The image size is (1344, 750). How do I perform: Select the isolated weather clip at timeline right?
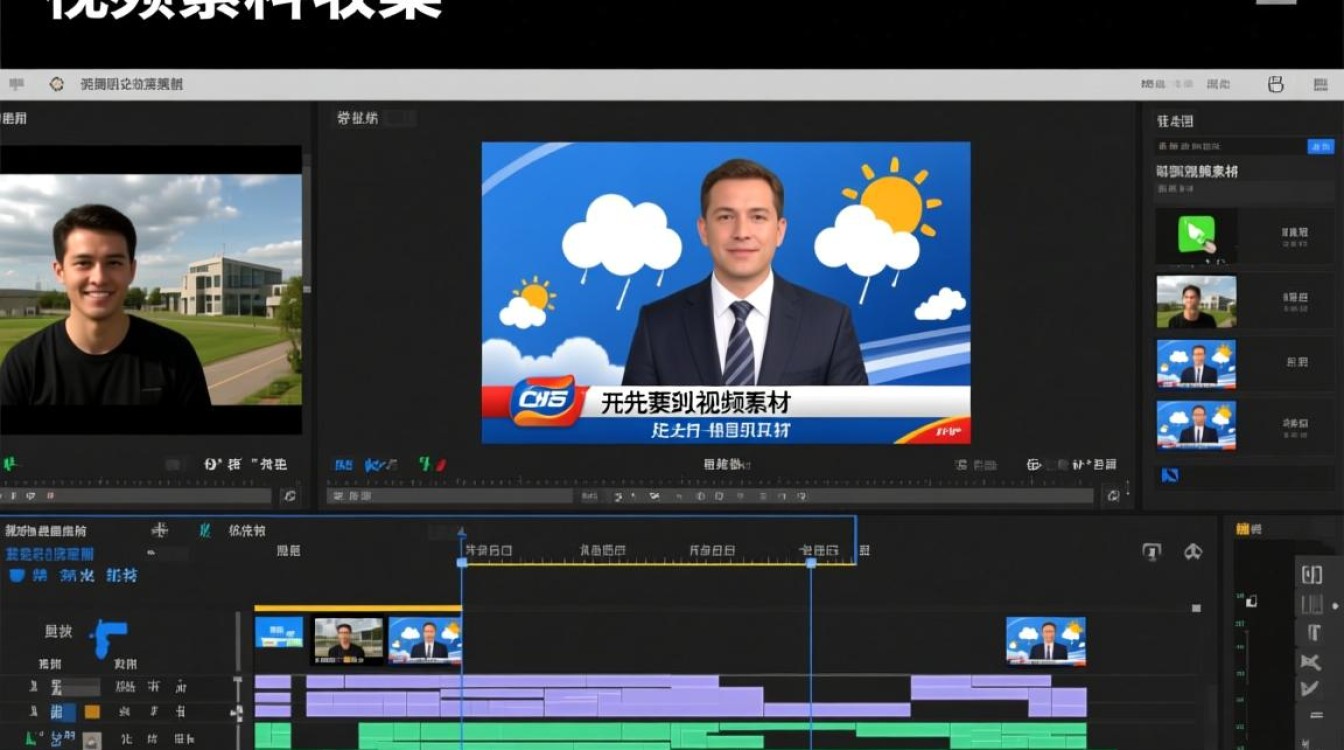pyautogui.click(x=1046, y=640)
